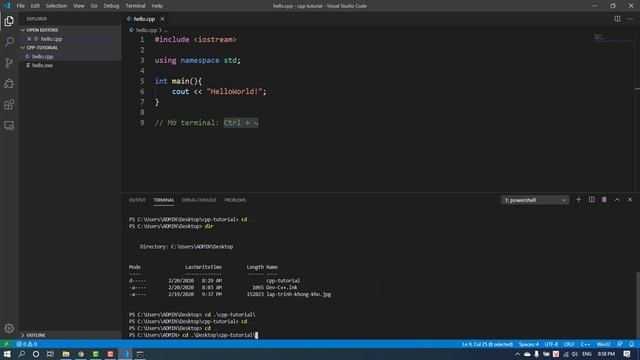This screenshot has width=640, height=360.
Task: Open the Extensions view
Action: tap(9, 104)
